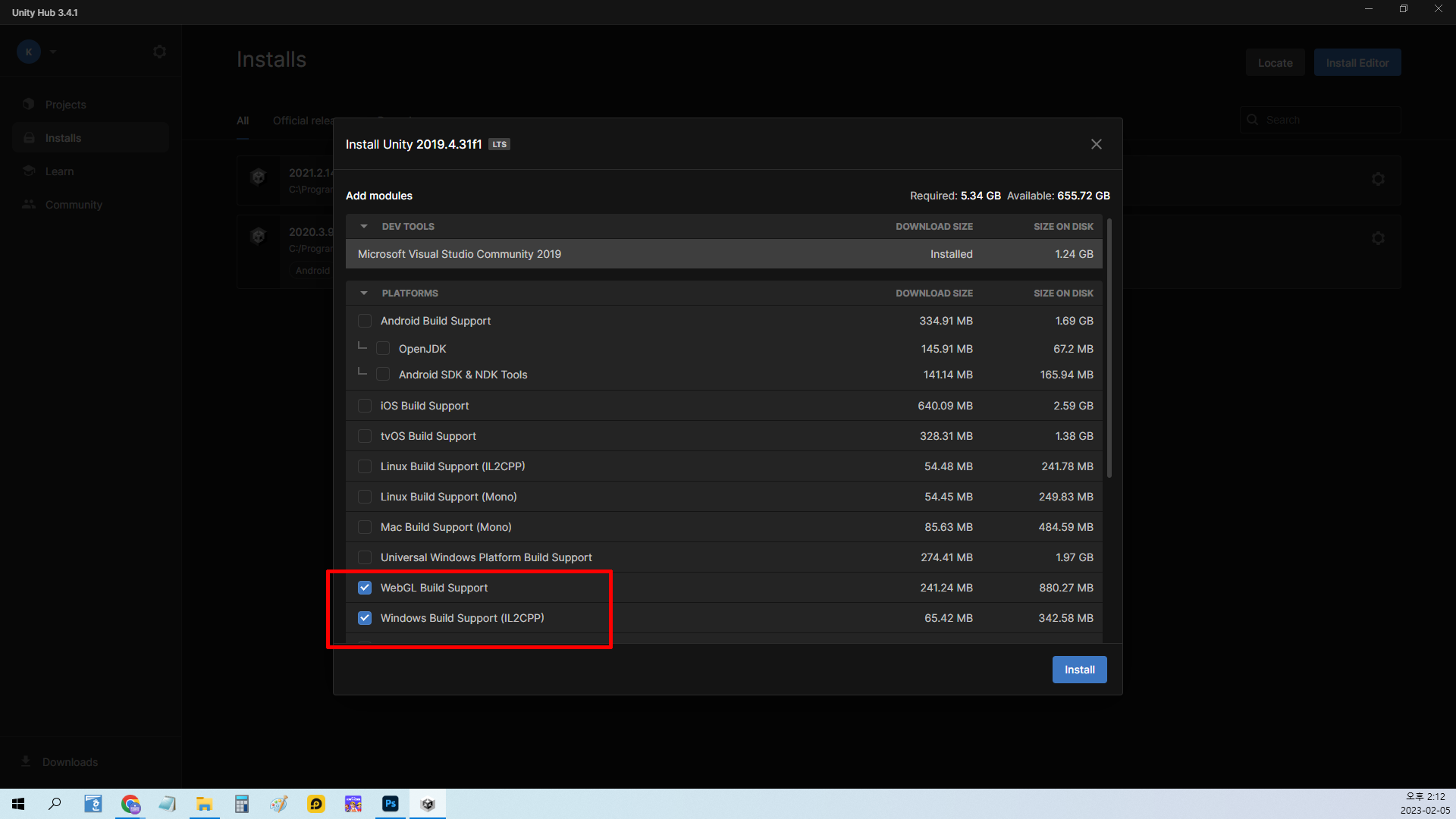Click gear icon for 2021.2 install
Screen dimensions: 1456x819
[1378, 179]
